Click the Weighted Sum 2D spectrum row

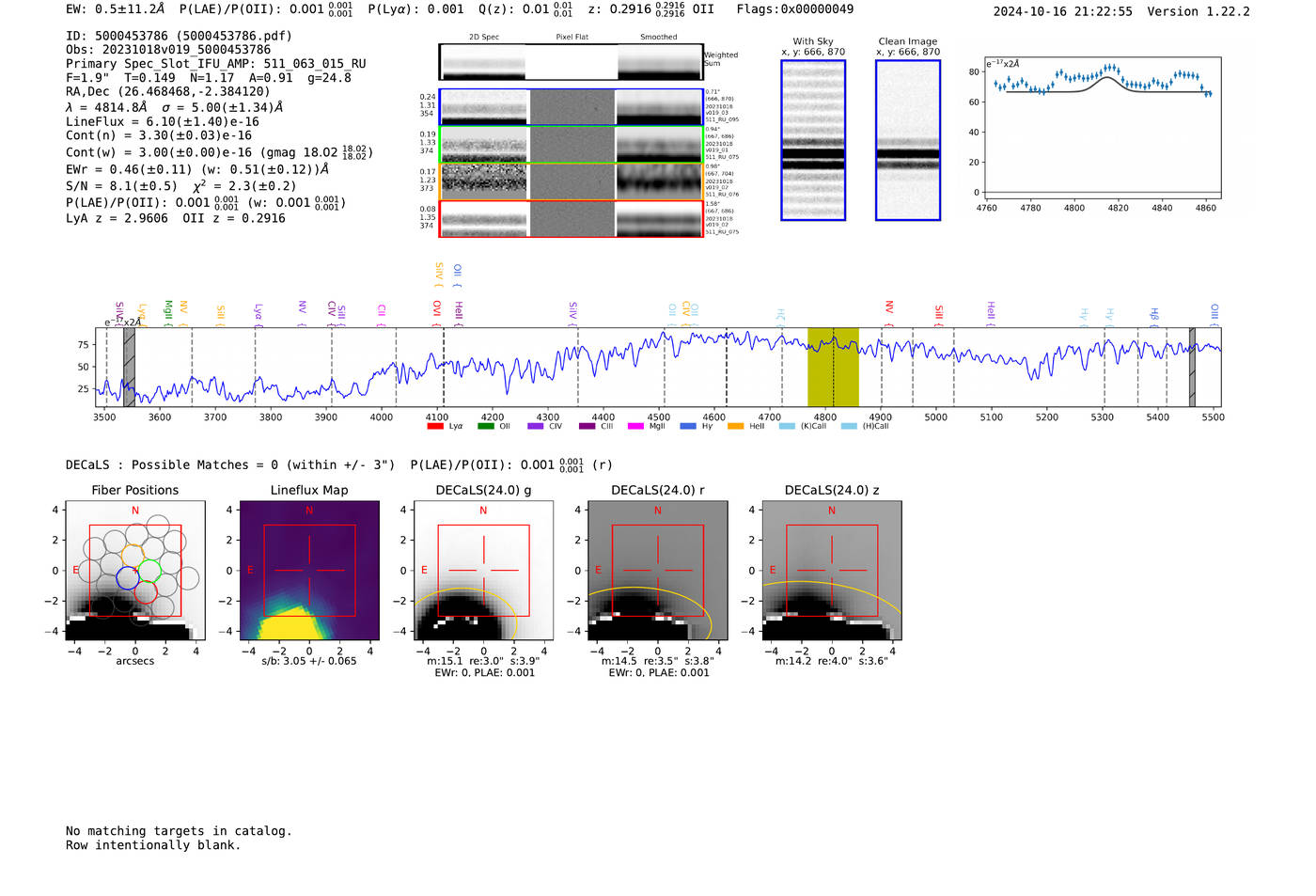tap(571, 63)
